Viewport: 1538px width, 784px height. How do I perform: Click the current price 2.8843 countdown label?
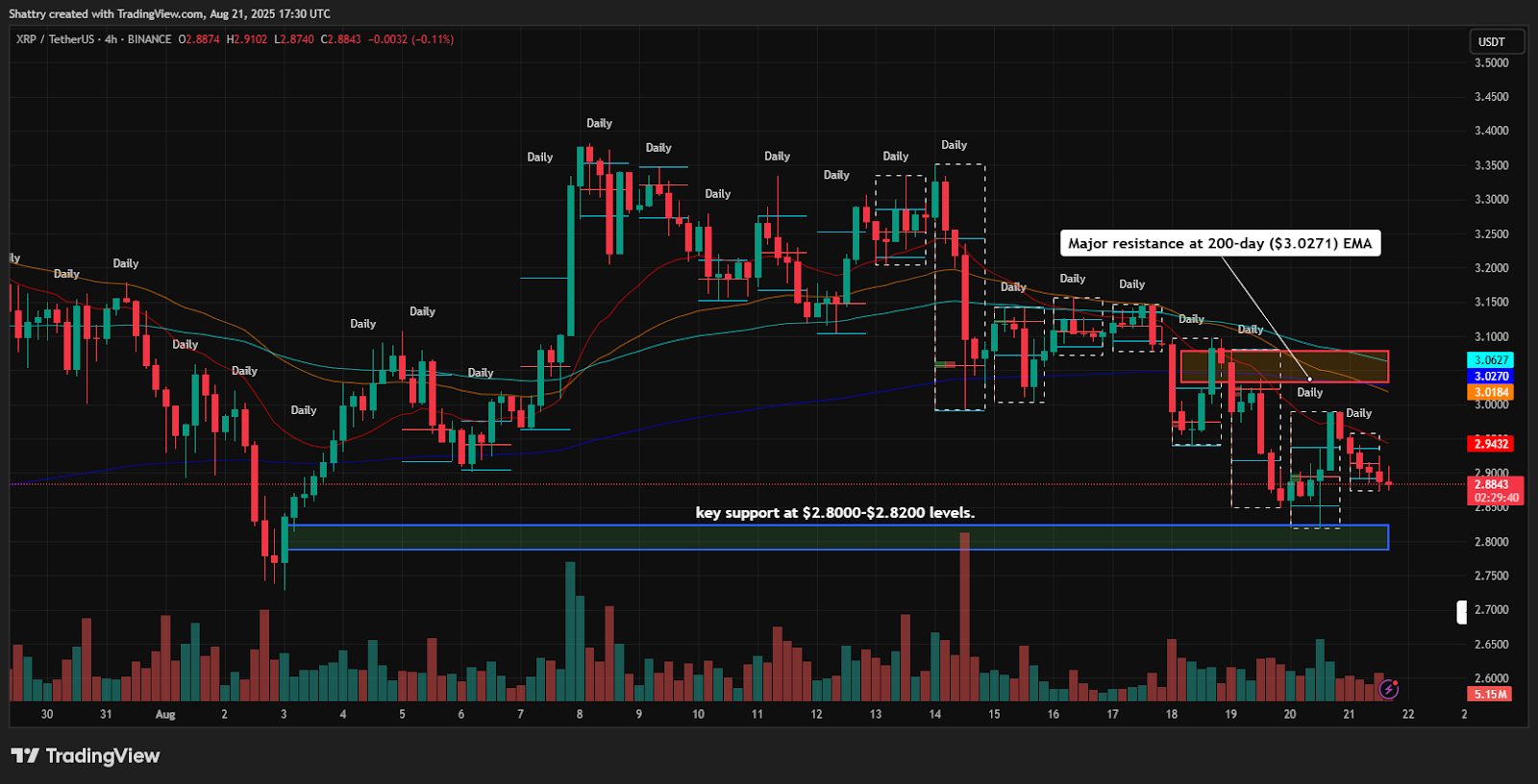coord(1495,491)
